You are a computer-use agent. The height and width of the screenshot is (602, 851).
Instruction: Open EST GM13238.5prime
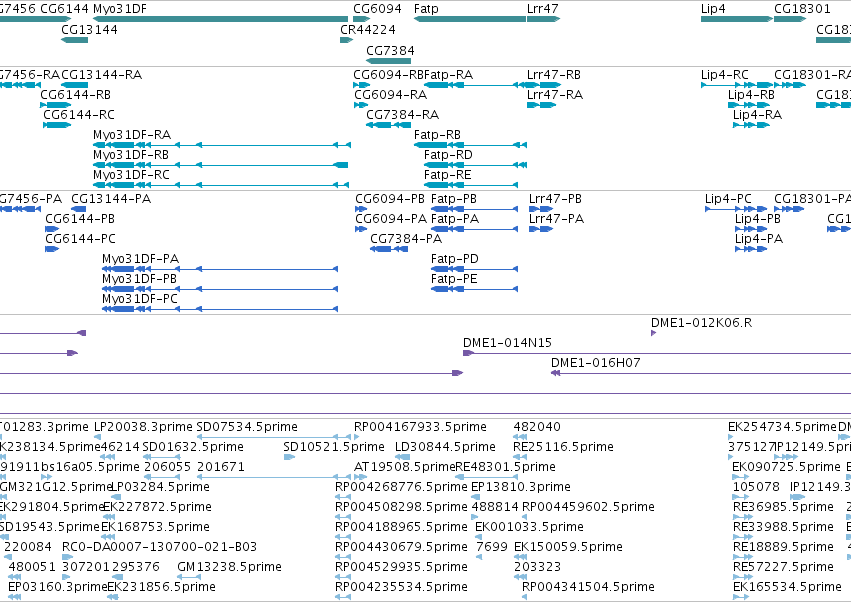(230, 567)
